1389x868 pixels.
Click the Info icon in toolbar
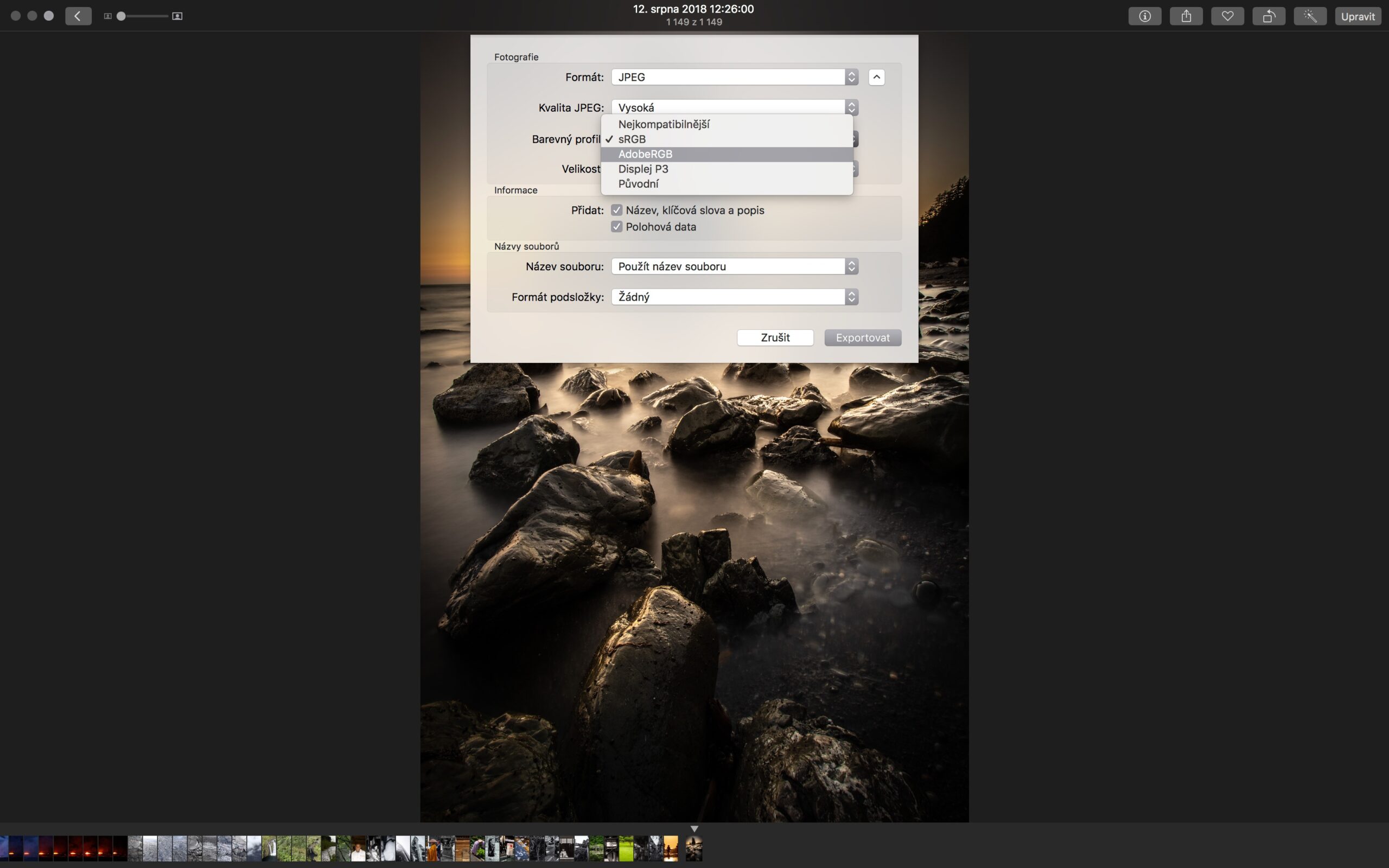[x=1144, y=16]
